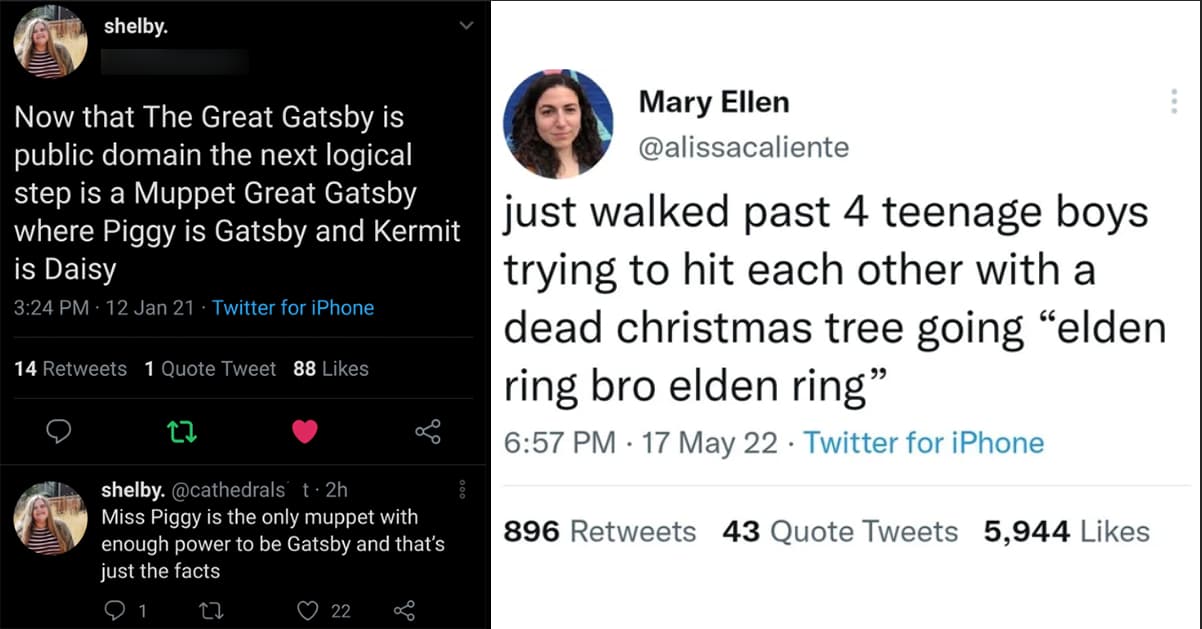
Task: Show the 5,944 Likes list
Action: (1066, 531)
